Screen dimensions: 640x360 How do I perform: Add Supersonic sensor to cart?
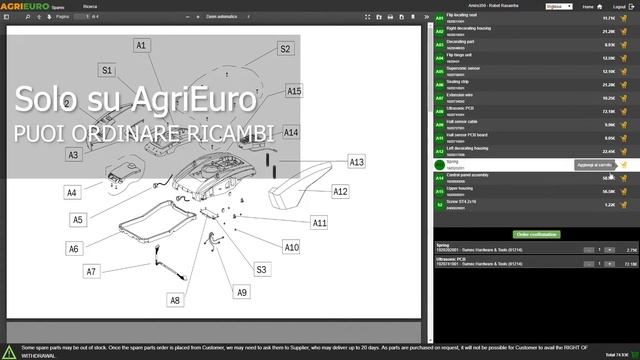(624, 71)
